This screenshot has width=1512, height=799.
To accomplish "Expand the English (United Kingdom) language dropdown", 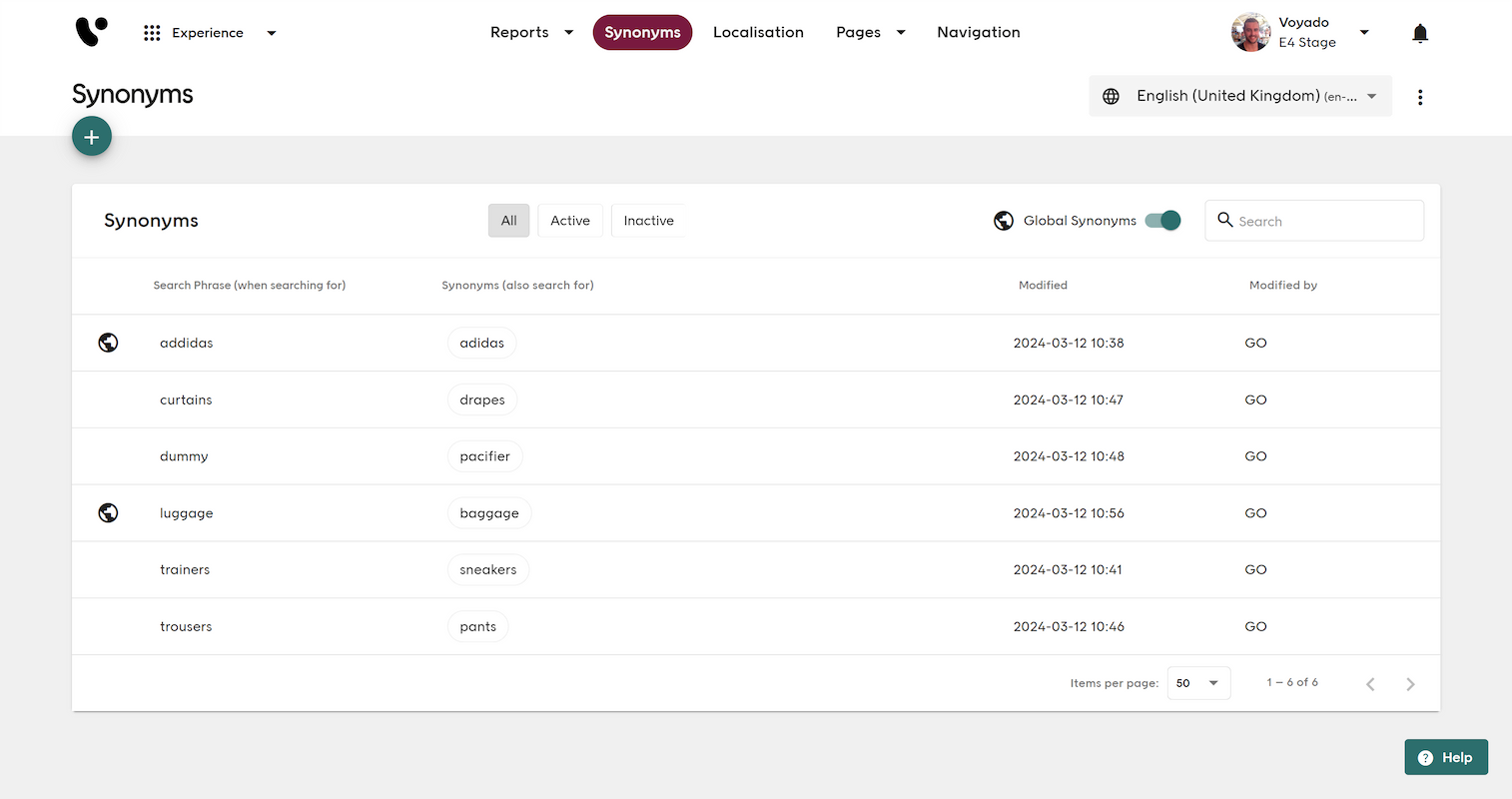I will coord(1239,97).
